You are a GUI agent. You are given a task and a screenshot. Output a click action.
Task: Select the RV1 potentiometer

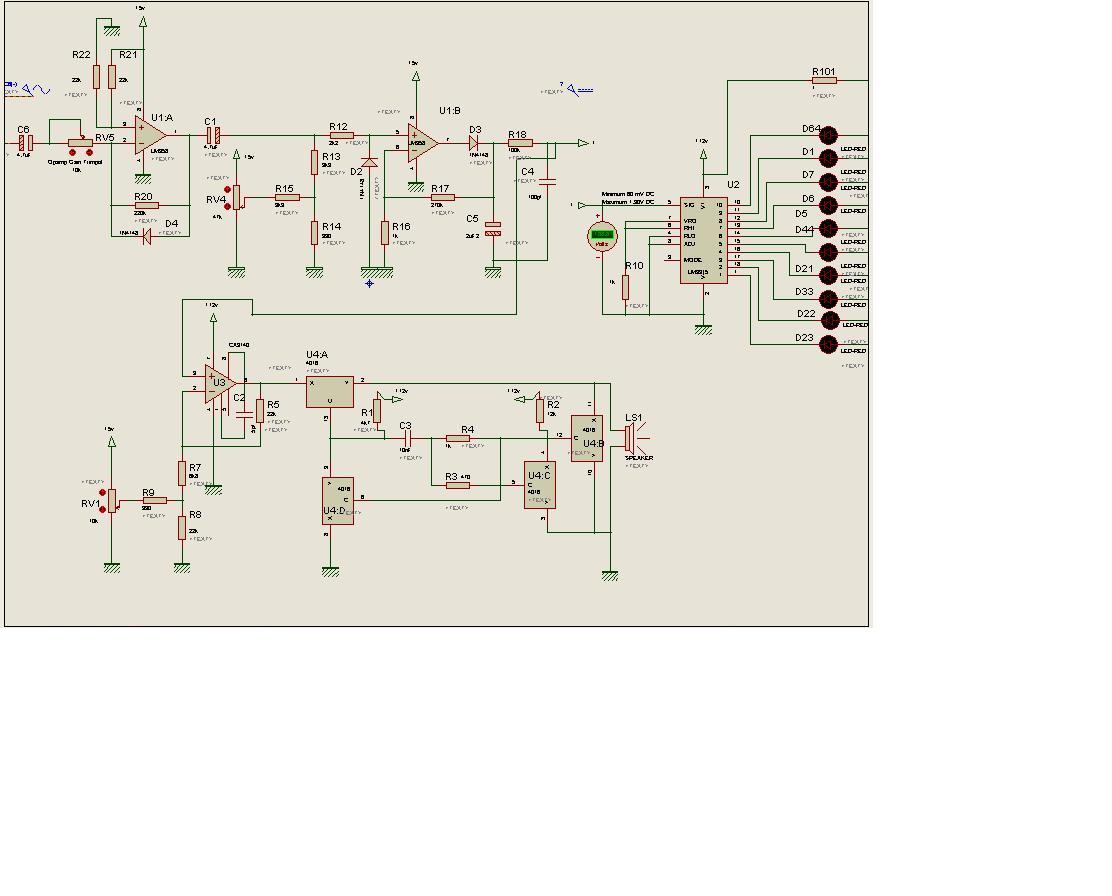click(x=111, y=500)
